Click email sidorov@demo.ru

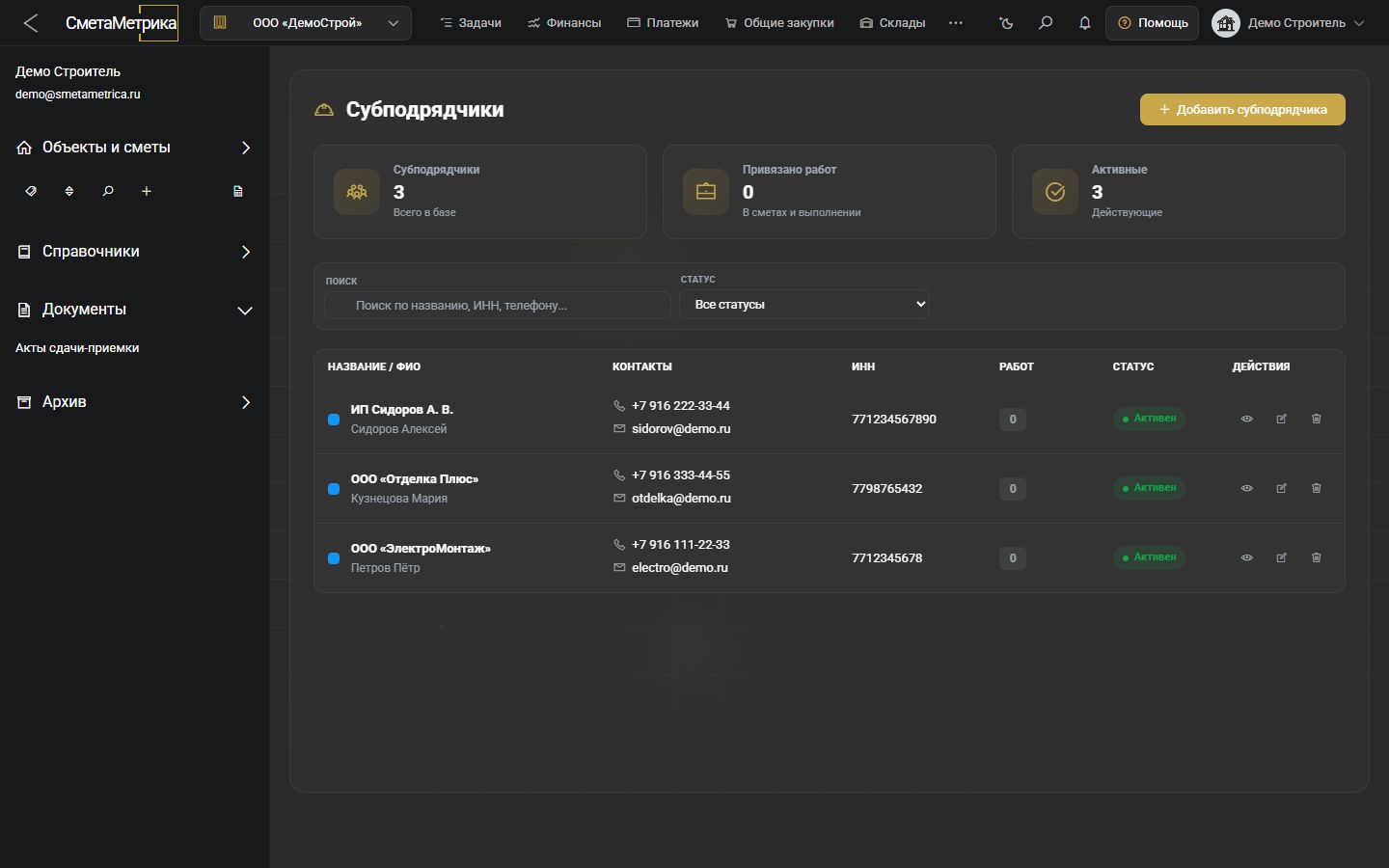681,429
